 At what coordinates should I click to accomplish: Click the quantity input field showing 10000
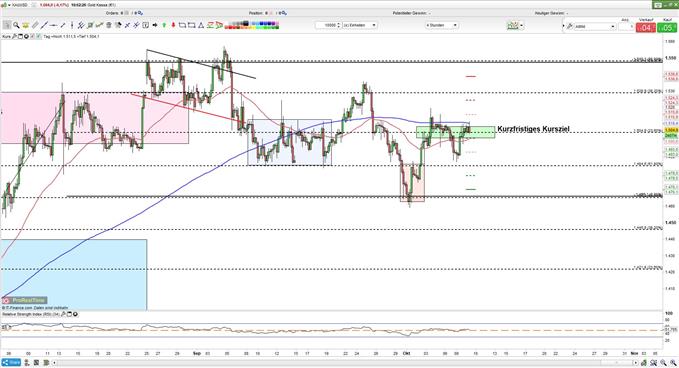(x=328, y=25)
